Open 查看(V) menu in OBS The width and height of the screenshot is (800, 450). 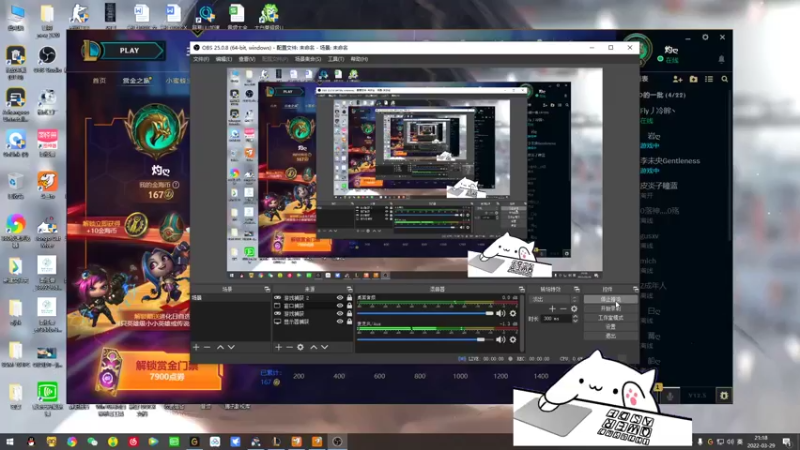click(247, 59)
